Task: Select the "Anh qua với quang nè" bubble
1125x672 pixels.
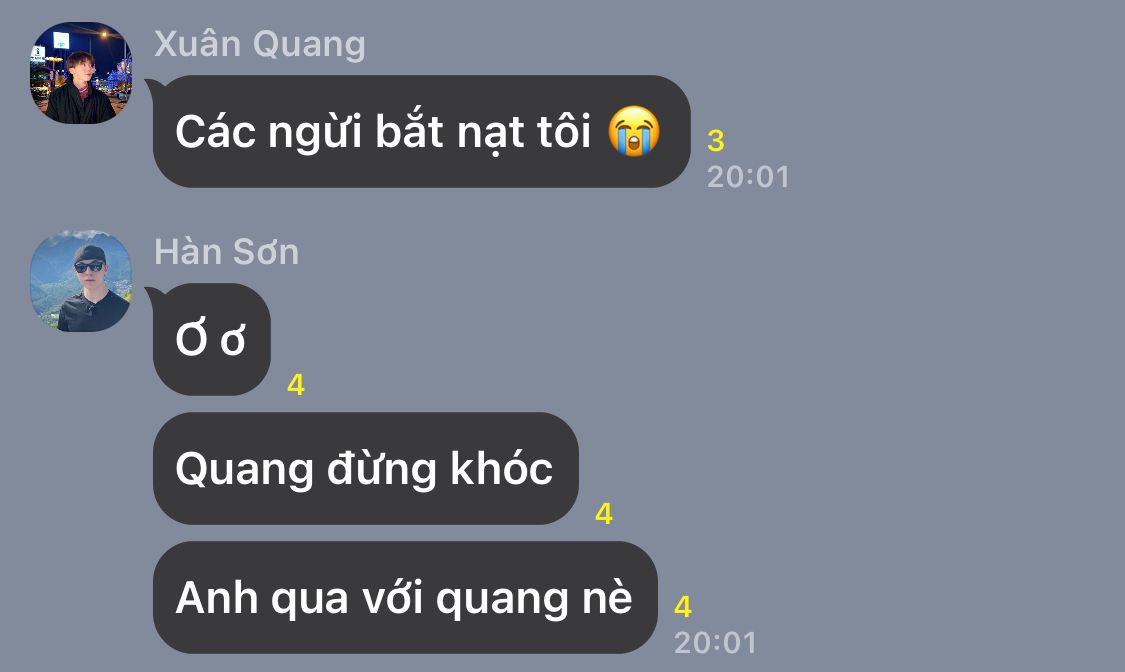Action: [405, 597]
